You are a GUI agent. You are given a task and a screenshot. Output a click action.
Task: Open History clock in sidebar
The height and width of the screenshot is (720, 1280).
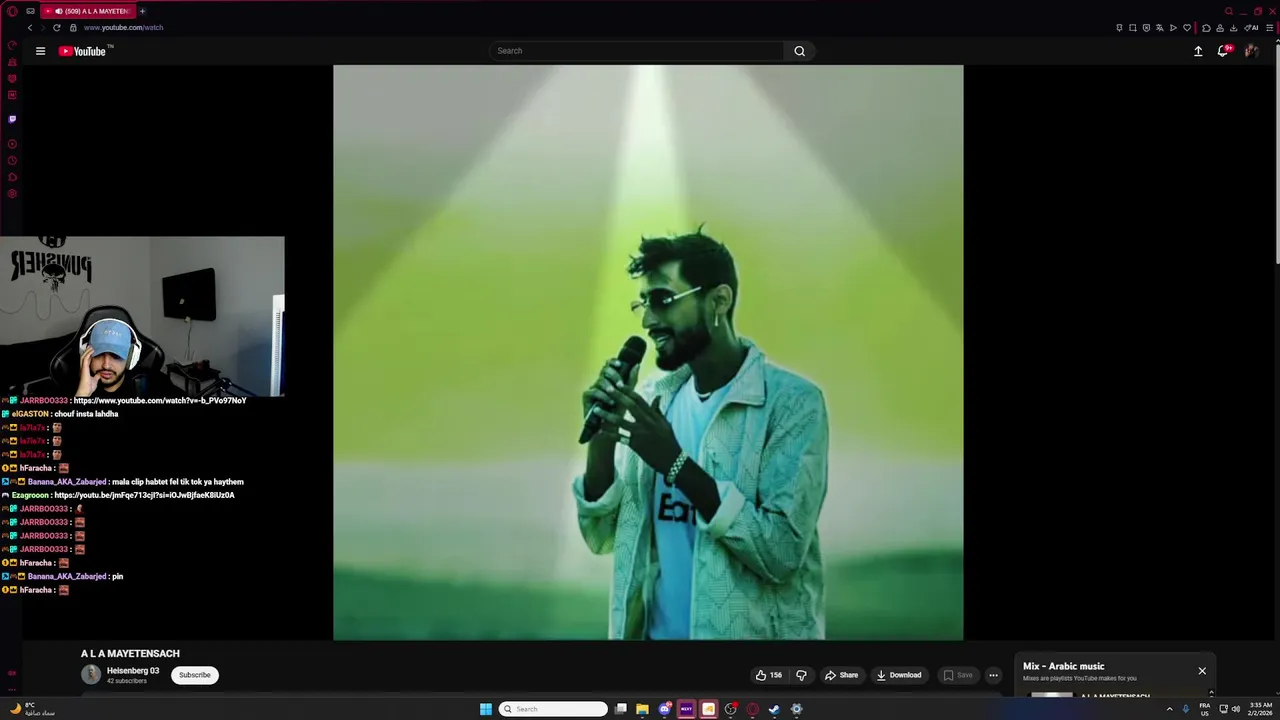12,160
